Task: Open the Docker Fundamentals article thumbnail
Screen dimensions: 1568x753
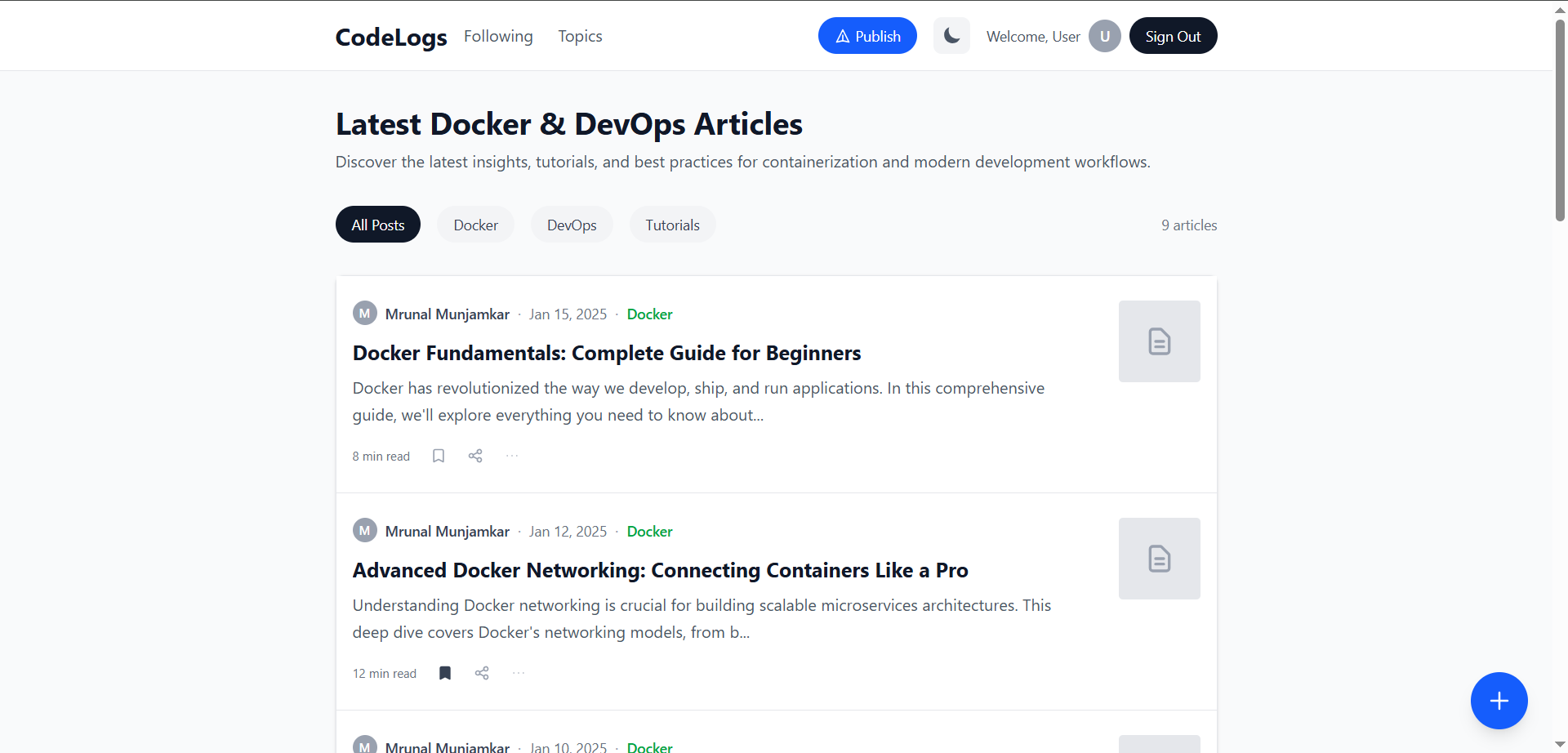Action: (x=1160, y=341)
